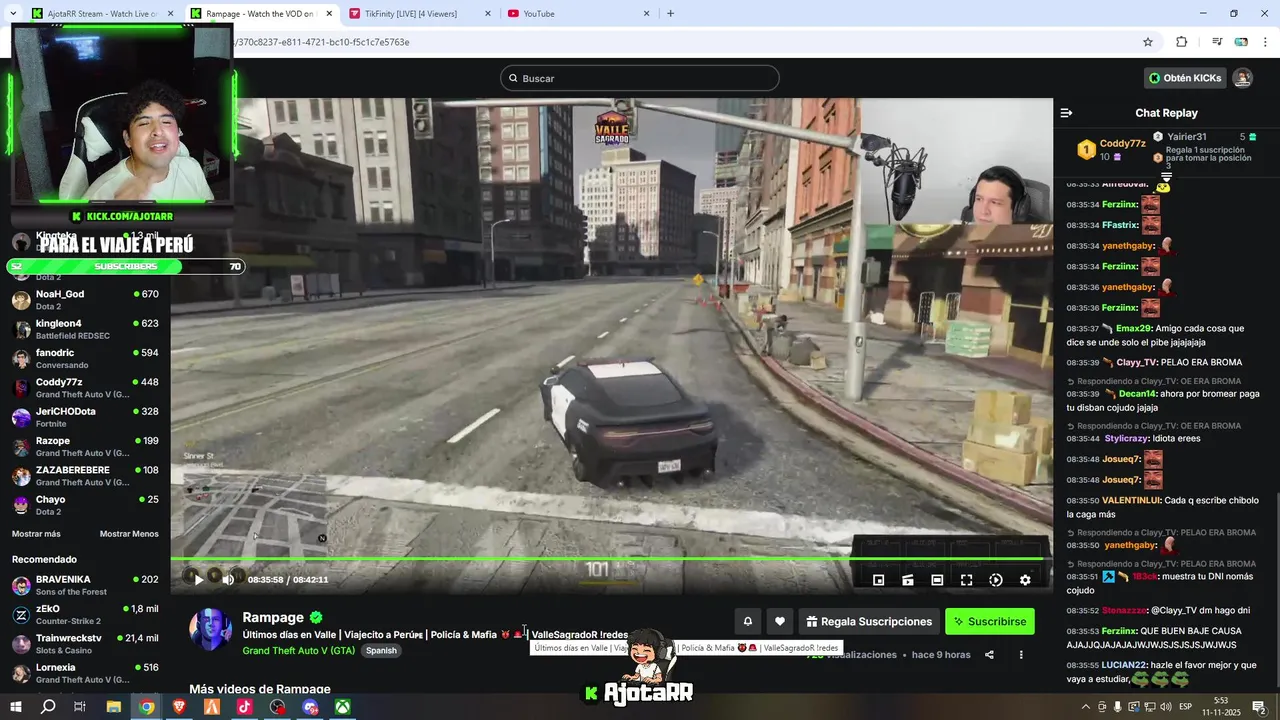This screenshot has height=720, width=1280.
Task: Click Mostrar más in sidebar
Action: (x=36, y=534)
